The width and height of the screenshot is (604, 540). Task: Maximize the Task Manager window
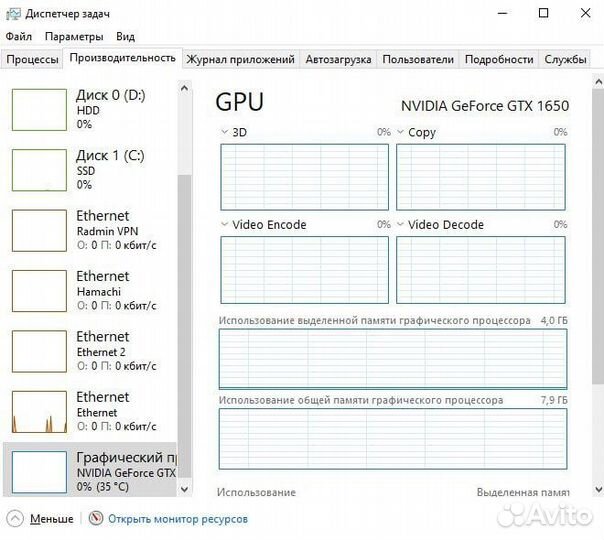coord(543,13)
